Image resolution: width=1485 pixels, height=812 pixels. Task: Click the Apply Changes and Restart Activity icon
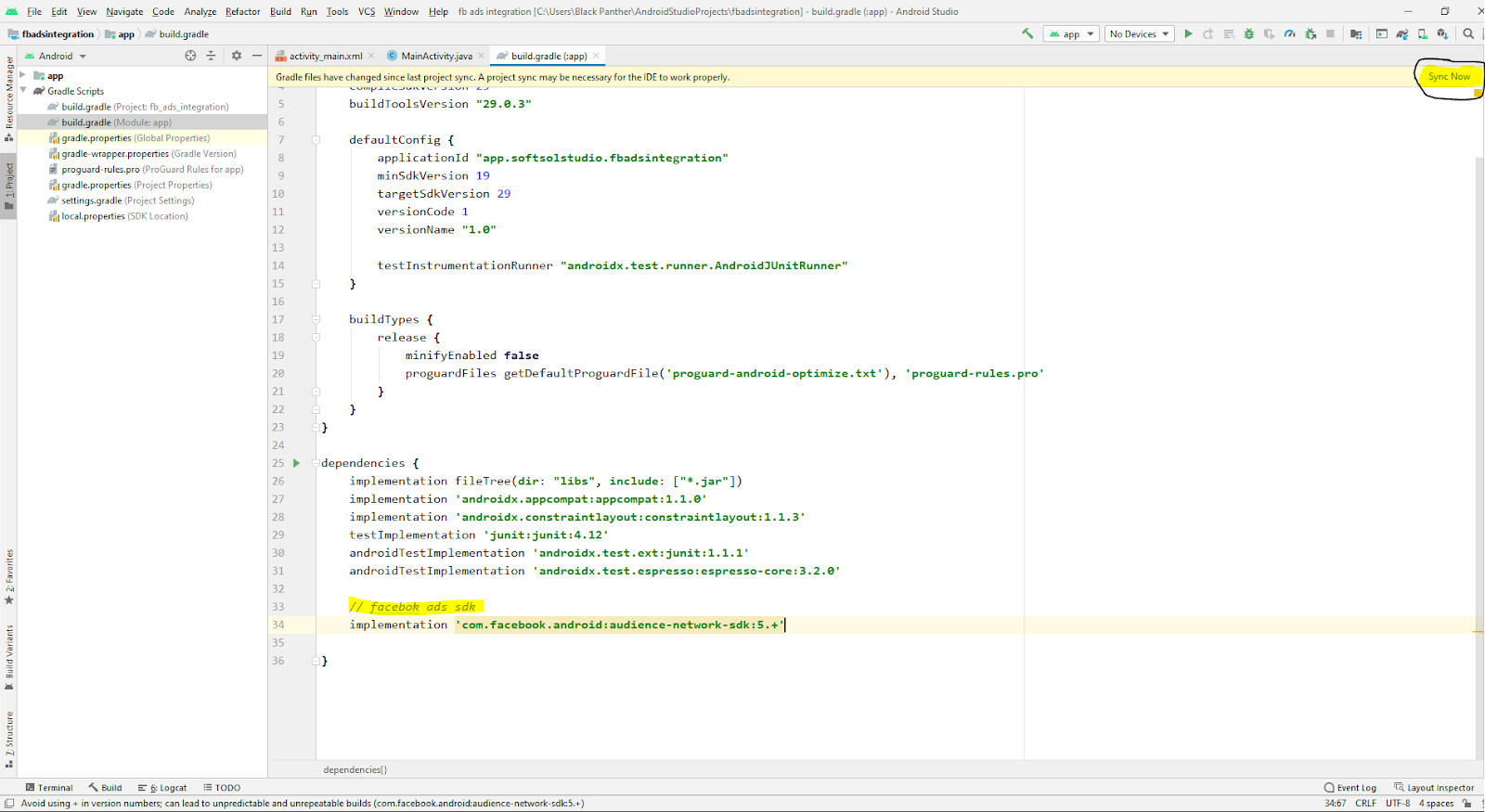point(1208,33)
